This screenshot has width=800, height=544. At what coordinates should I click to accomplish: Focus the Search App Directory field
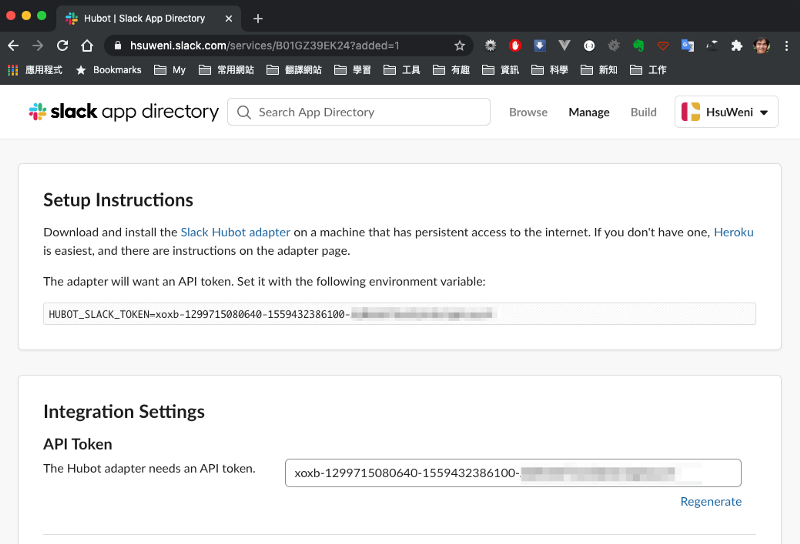click(359, 112)
